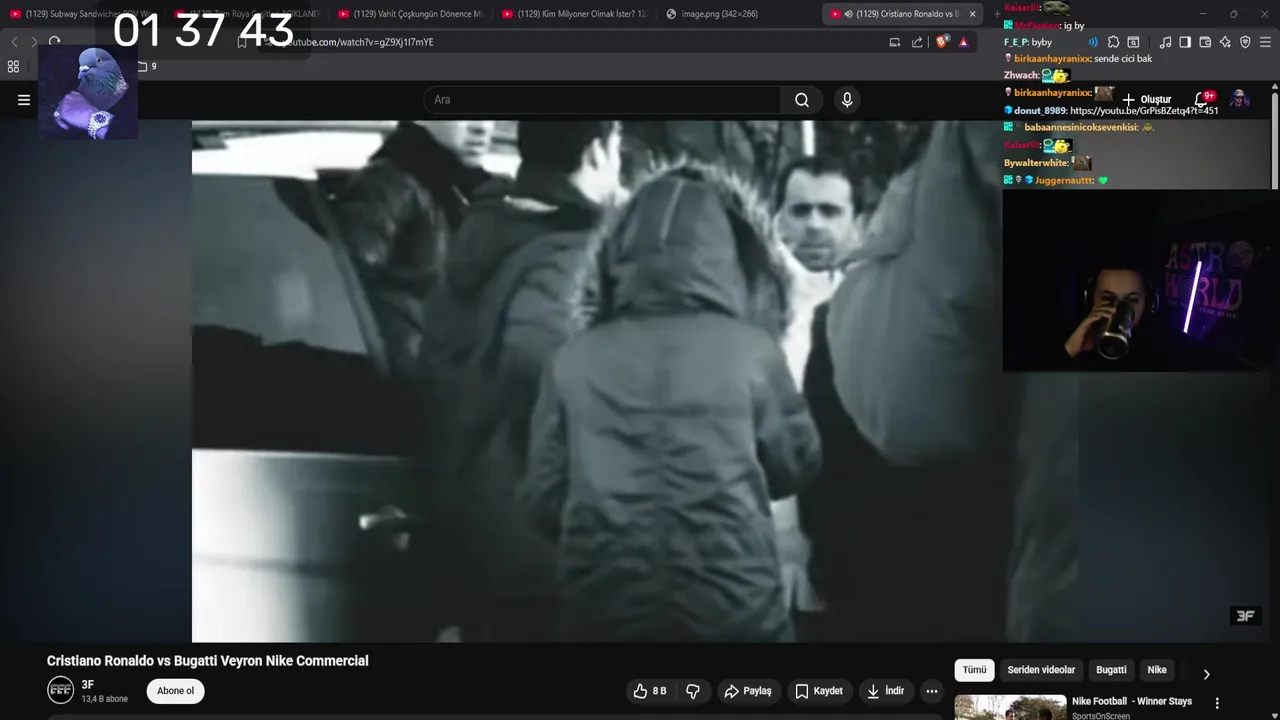
Task: Save the video with Kaydet
Action: click(819, 691)
